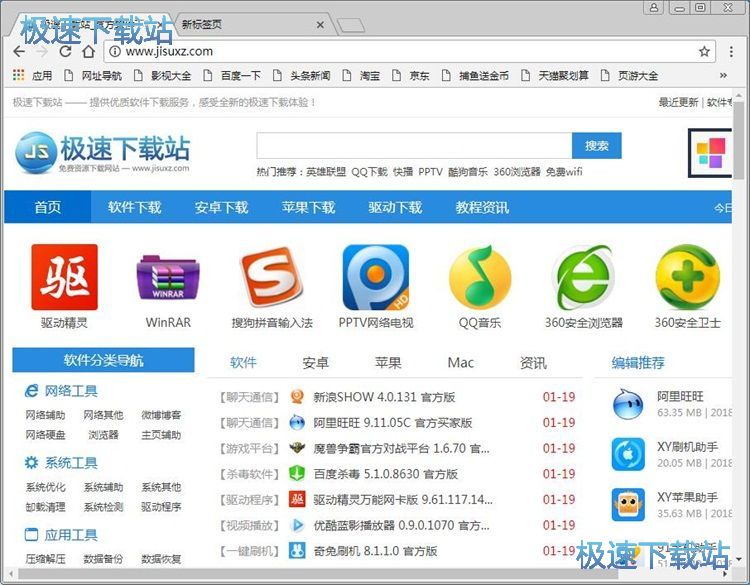Click the 酷狗音乐 hot recommendation link
The height and width of the screenshot is (585, 750).
pos(468,172)
